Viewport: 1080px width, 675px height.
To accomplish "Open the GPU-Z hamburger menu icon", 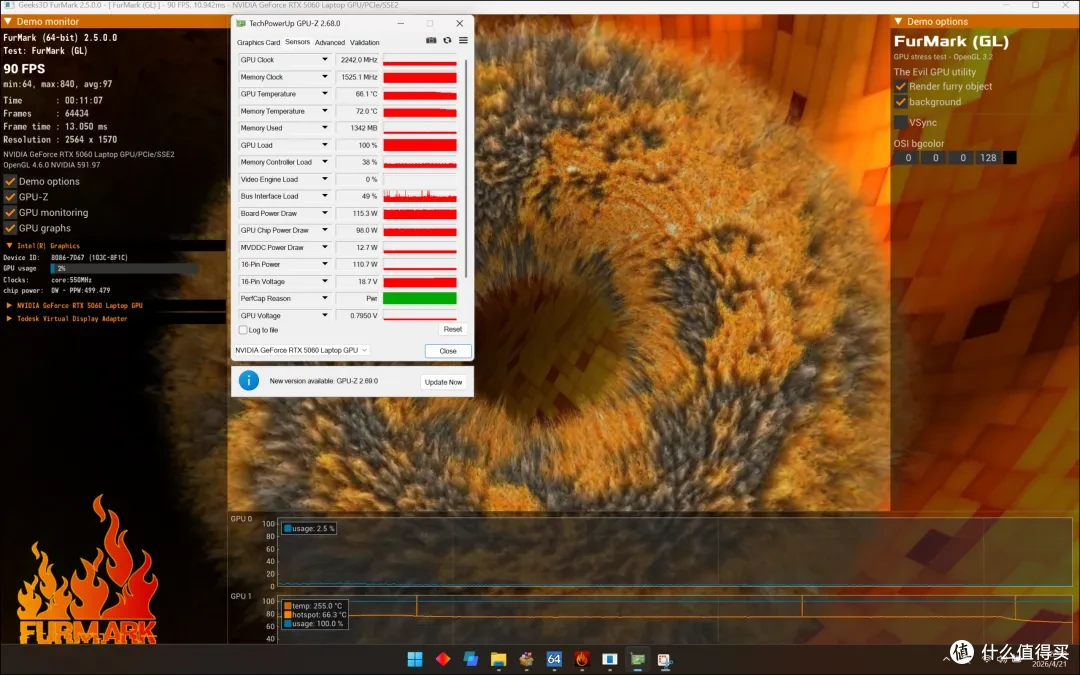I will (464, 41).
